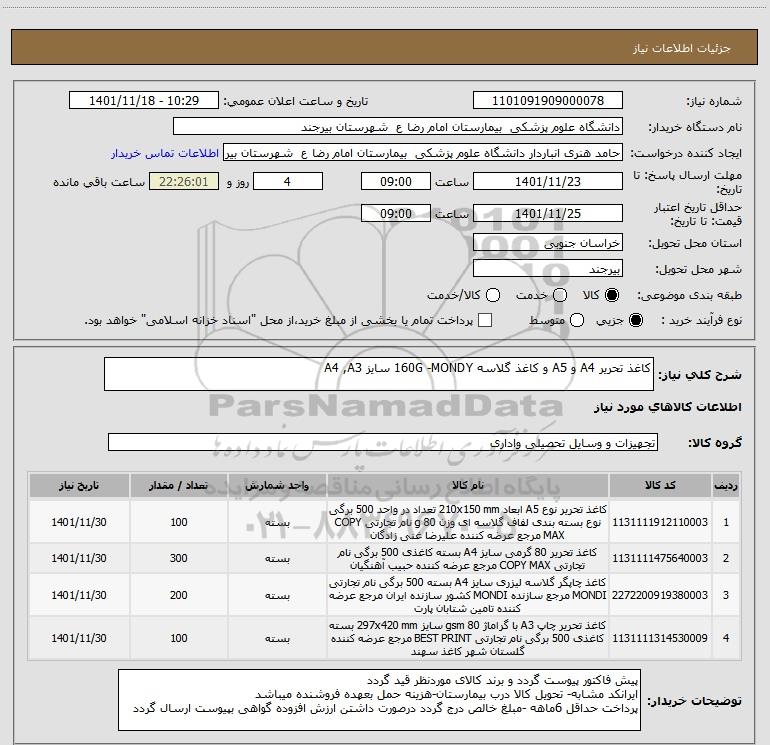Click the واحد شمارش column header
This screenshot has height=745, width=770.
click(x=277, y=486)
